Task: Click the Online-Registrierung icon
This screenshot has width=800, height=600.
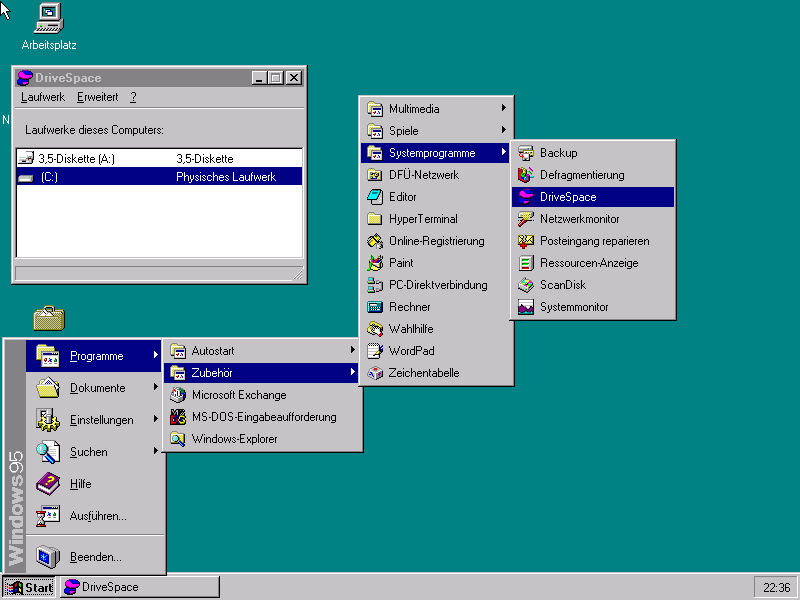Action: (x=375, y=240)
